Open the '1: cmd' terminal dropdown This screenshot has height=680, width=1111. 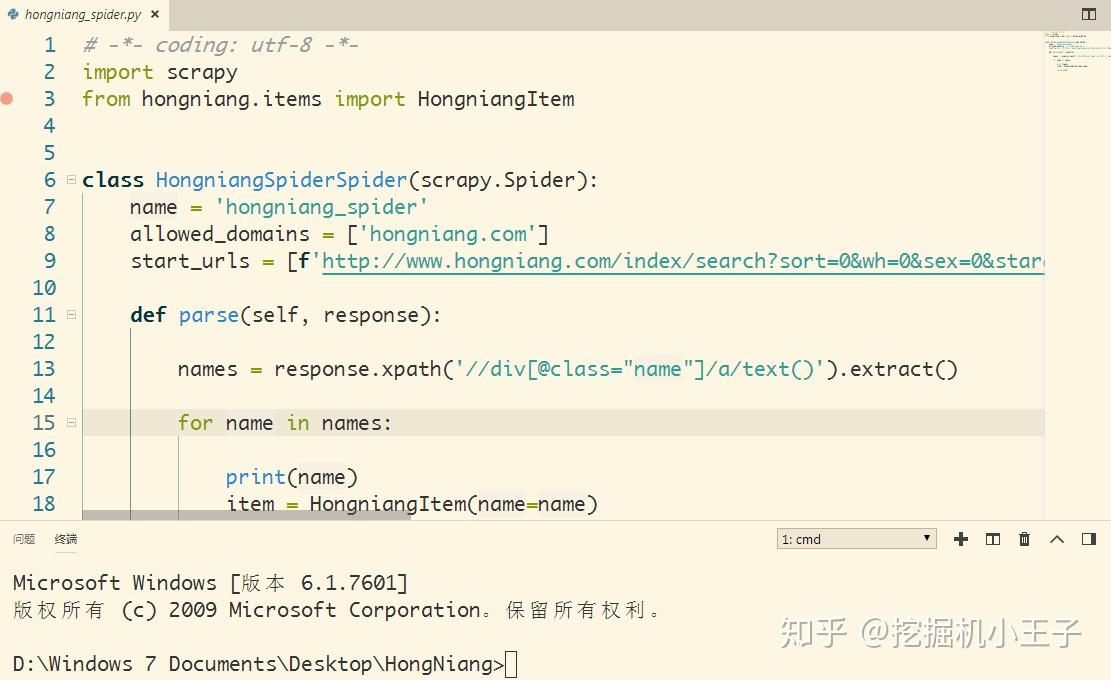click(857, 539)
